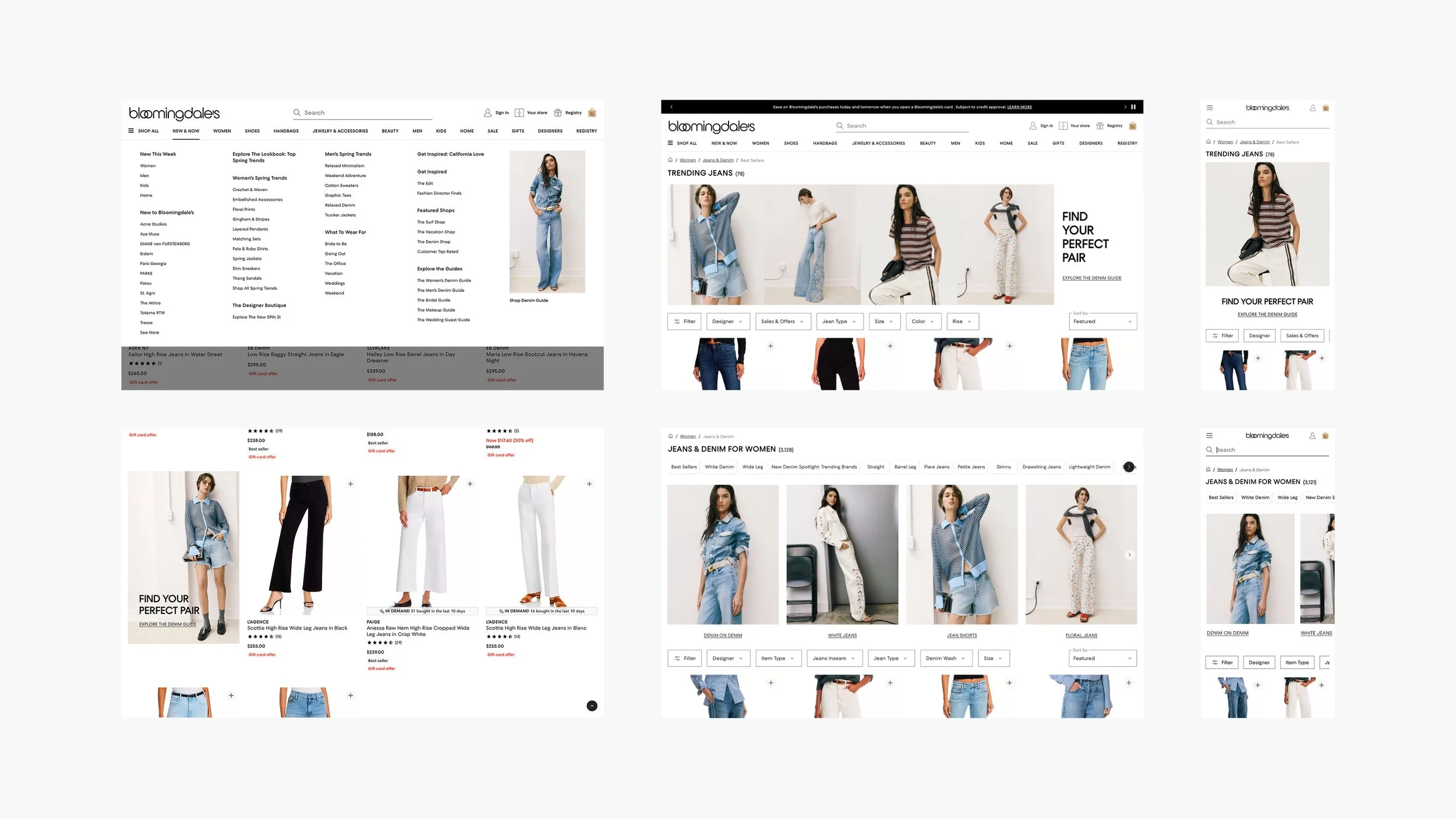This screenshot has width=1456, height=819.
Task: Open JEWELRY & ACCESSORIES tab in the mega menu page nav
Action: click(340, 131)
